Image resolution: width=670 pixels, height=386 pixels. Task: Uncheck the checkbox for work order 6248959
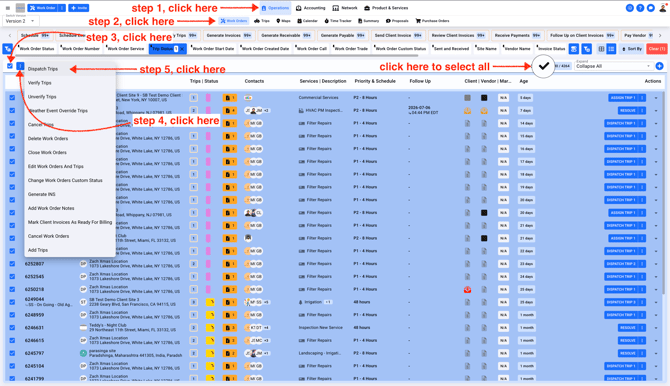click(x=12, y=315)
